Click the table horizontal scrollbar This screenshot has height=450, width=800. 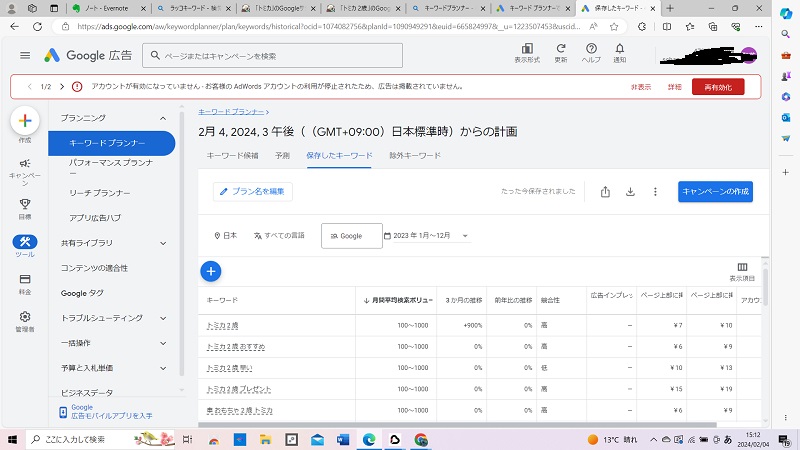[x=457, y=424]
